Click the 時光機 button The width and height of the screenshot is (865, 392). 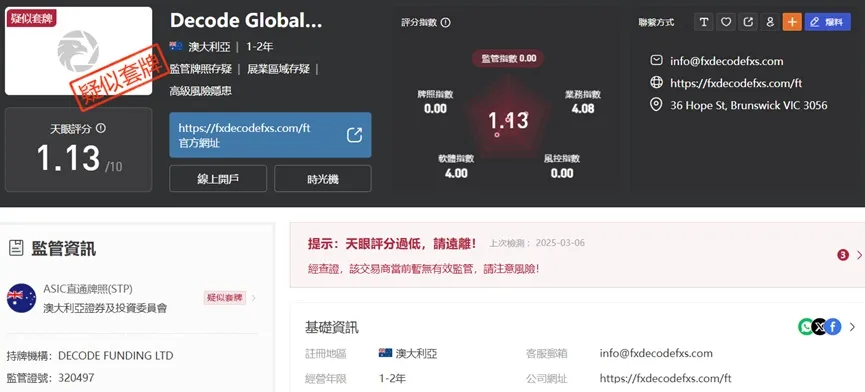coord(323,179)
